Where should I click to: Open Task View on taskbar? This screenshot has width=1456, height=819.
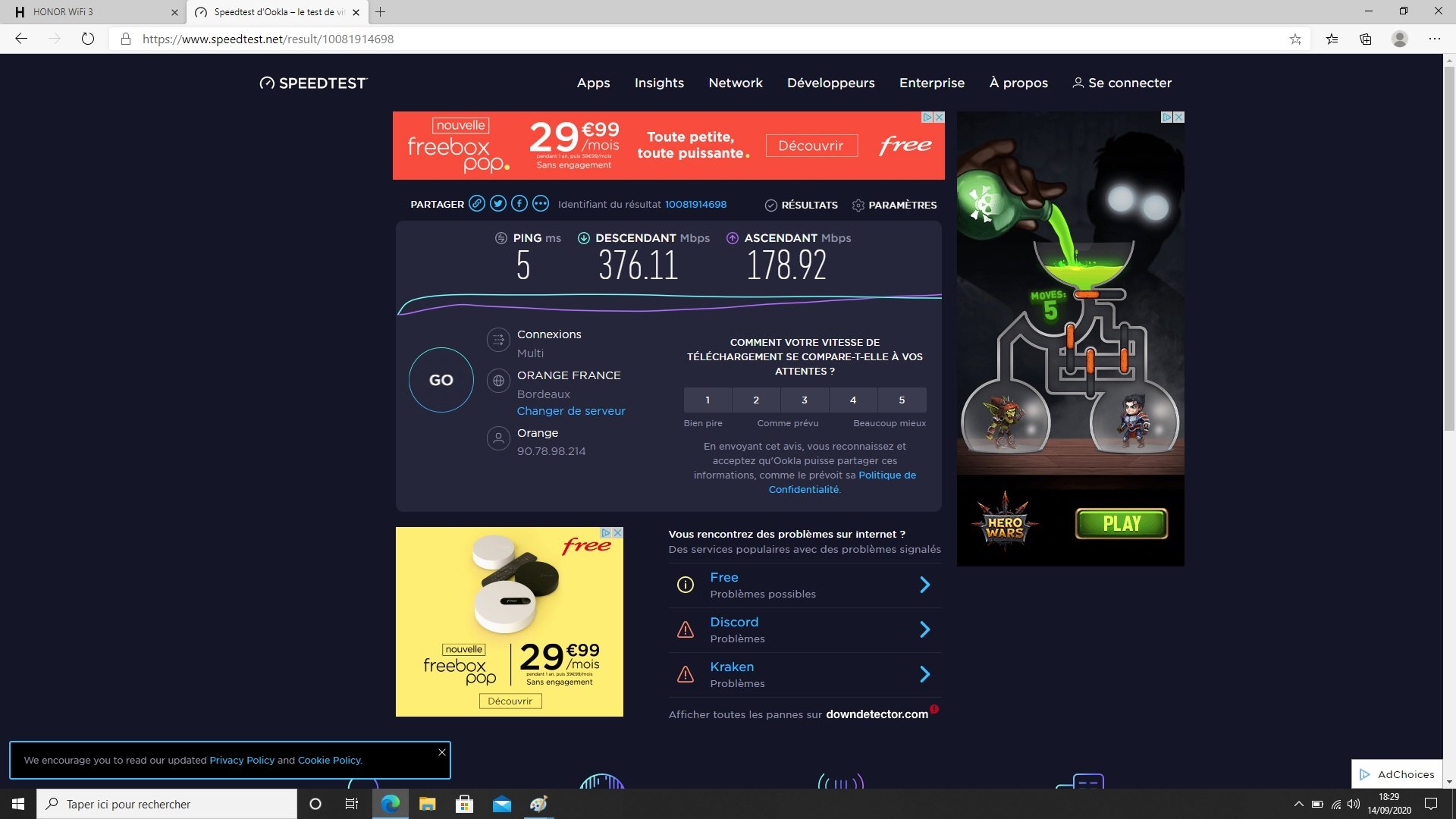351,804
